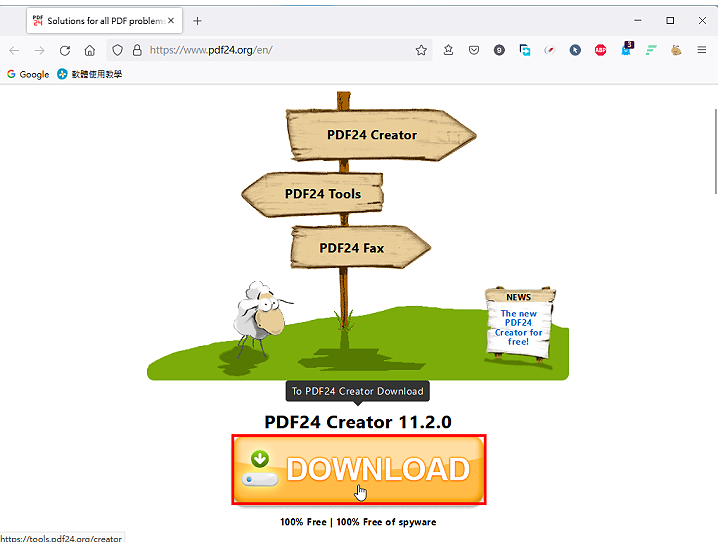Click the orange DOWNLOAD button
Viewport: 728px width, 542px height.
pyautogui.click(x=359, y=470)
